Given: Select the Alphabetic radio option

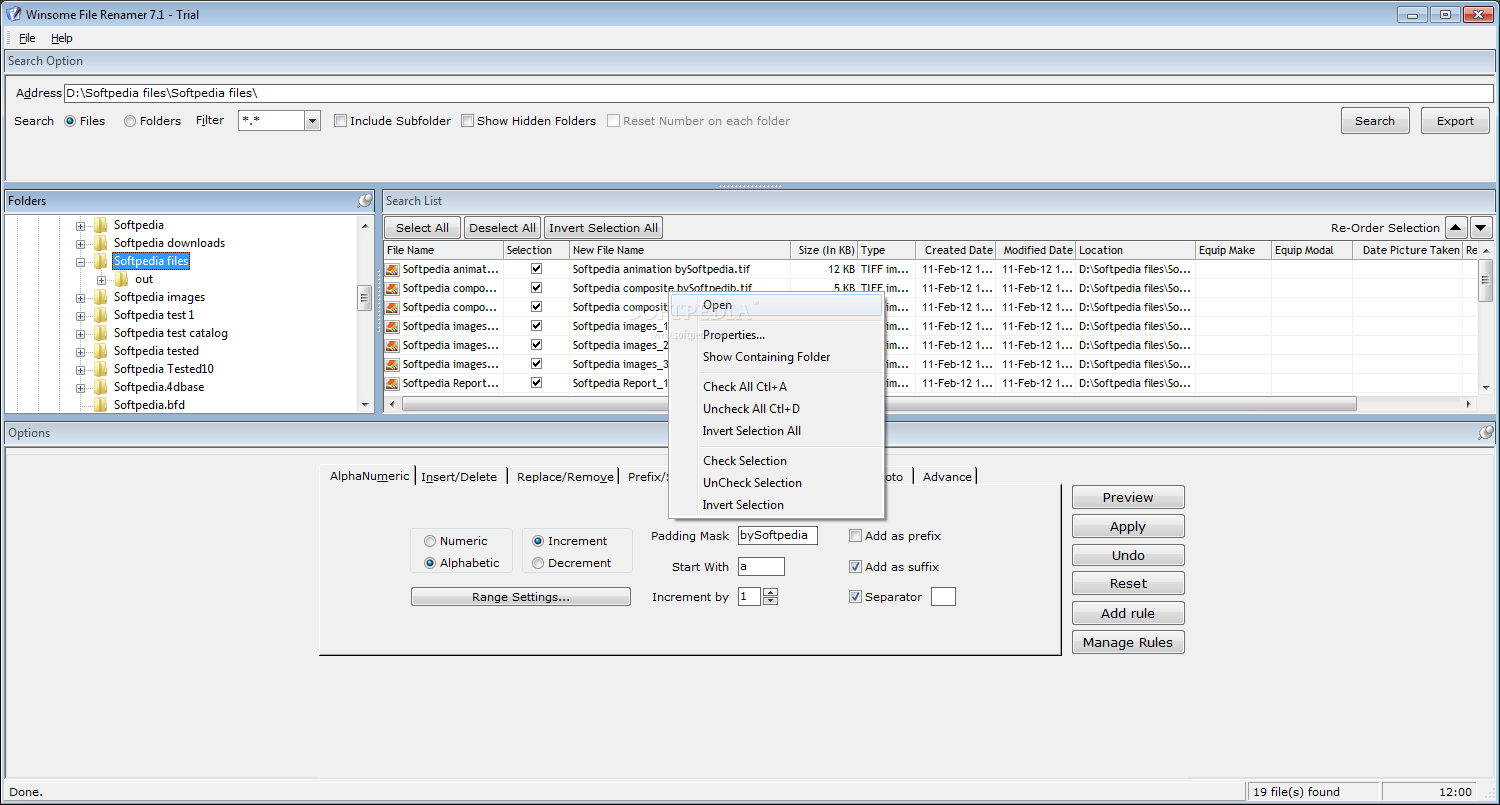Looking at the screenshot, I should 430,563.
